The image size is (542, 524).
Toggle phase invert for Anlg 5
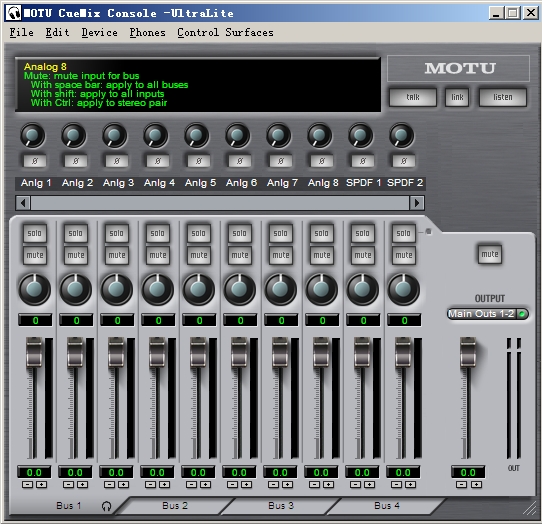199,161
